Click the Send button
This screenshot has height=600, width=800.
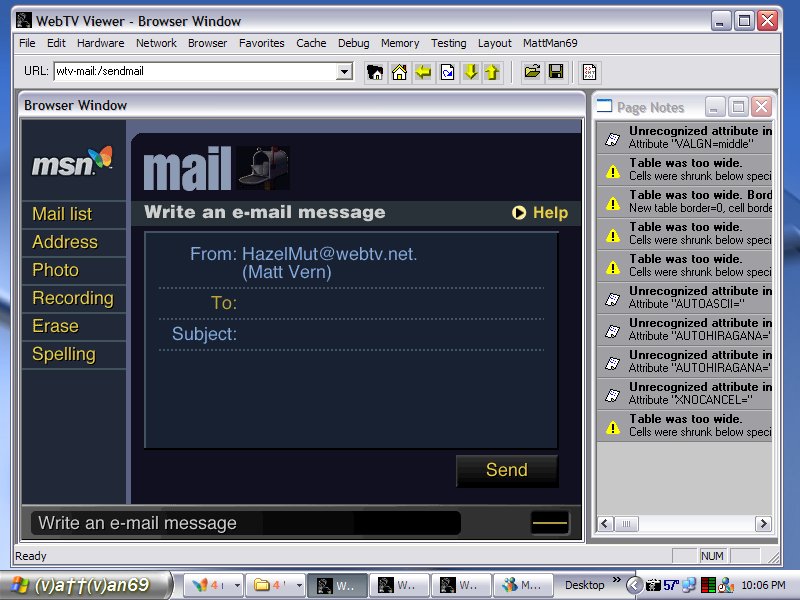click(x=507, y=470)
